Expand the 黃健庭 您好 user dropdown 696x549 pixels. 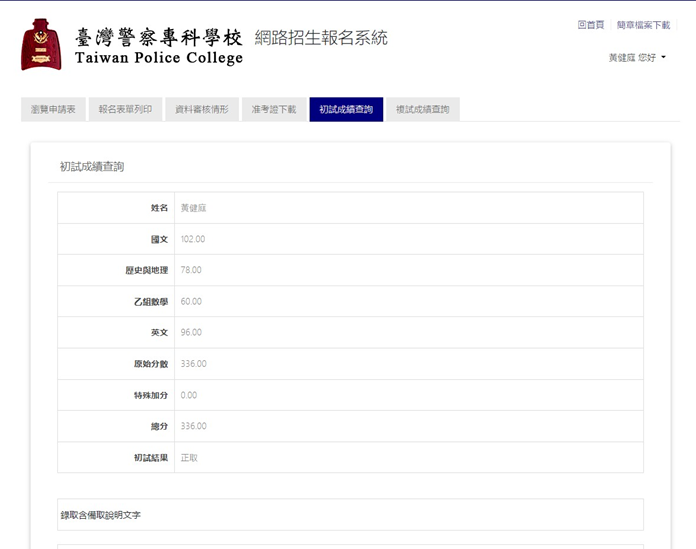pyautogui.click(x=637, y=58)
